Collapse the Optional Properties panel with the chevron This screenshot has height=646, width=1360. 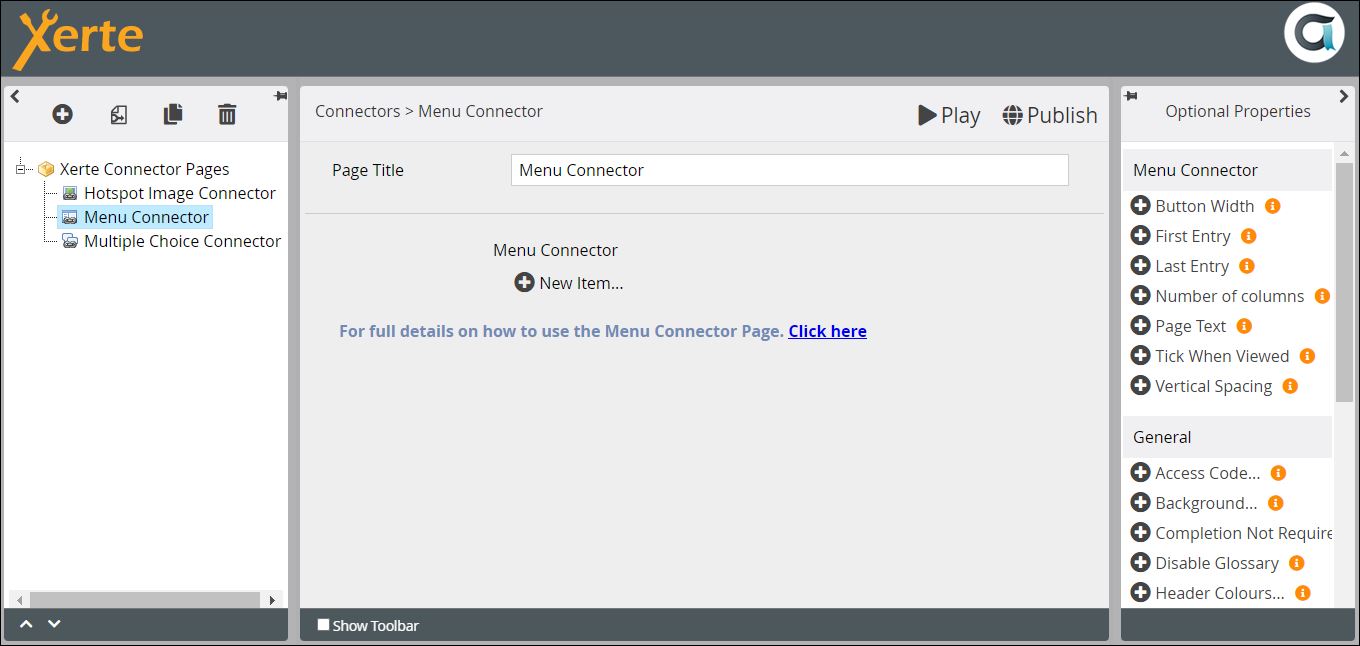click(1343, 96)
